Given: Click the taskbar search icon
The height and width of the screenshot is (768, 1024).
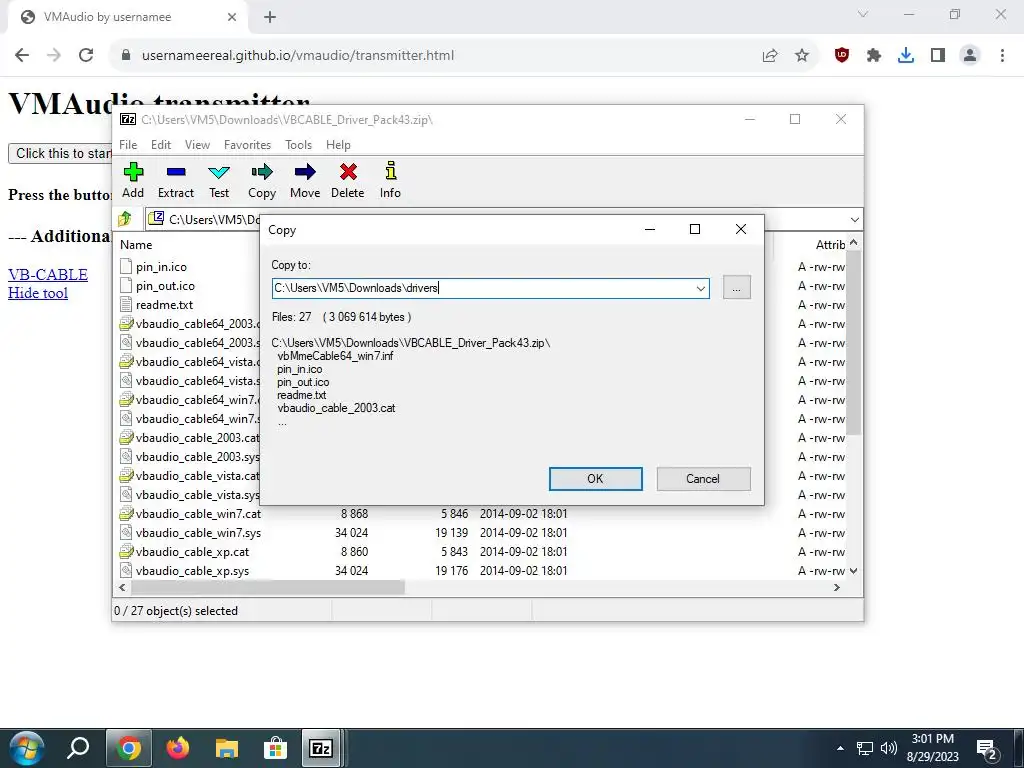Looking at the screenshot, I should coord(78,748).
